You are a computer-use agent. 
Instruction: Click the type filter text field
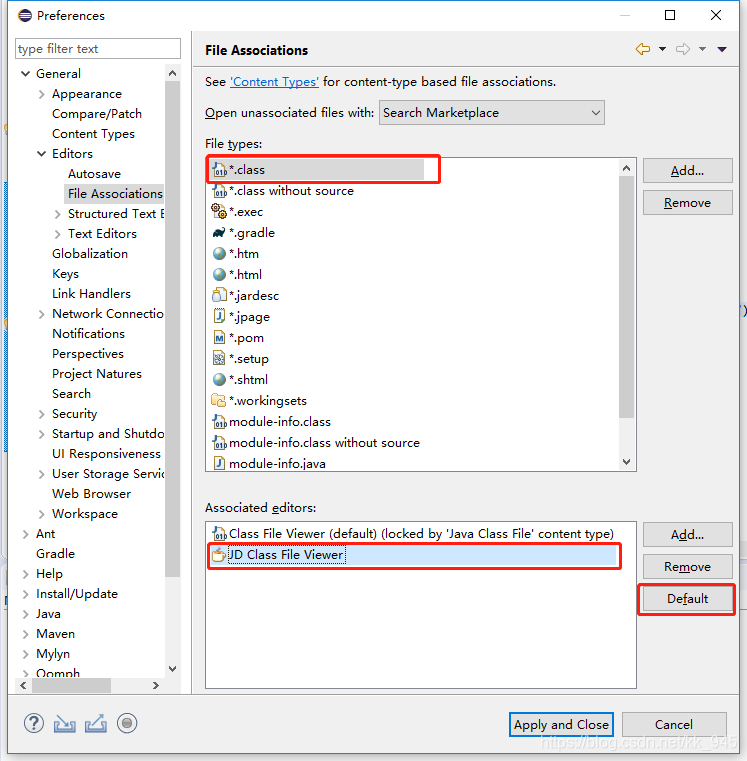pos(98,49)
